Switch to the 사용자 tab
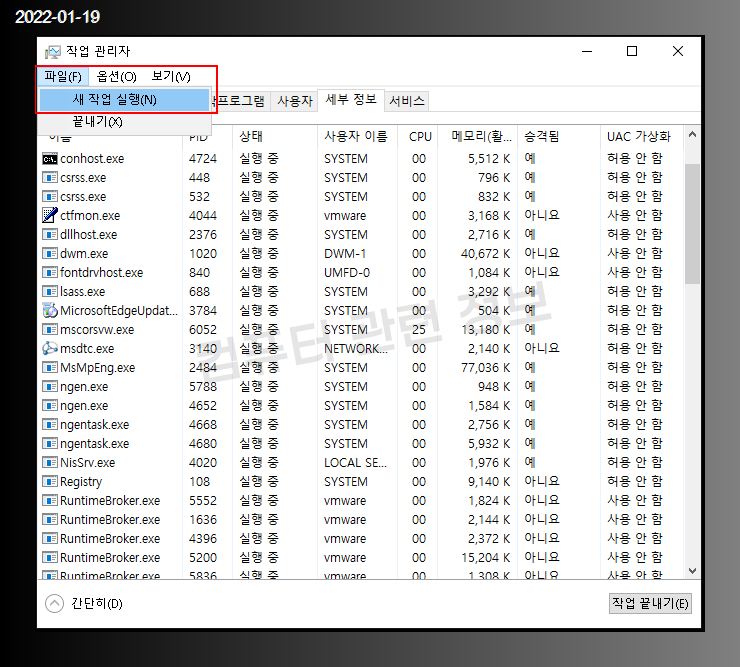This screenshot has height=667, width=740. pyautogui.click(x=295, y=101)
